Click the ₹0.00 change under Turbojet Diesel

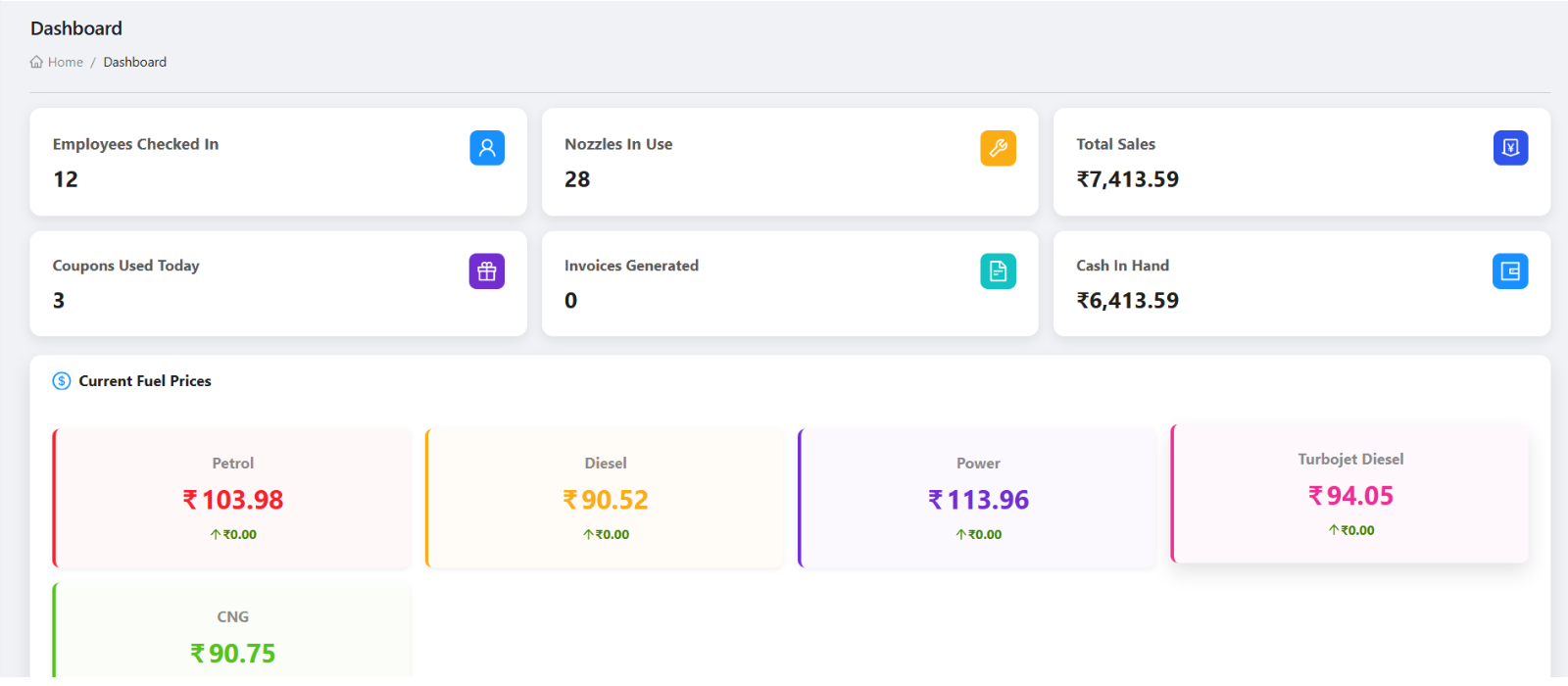[1358, 530]
